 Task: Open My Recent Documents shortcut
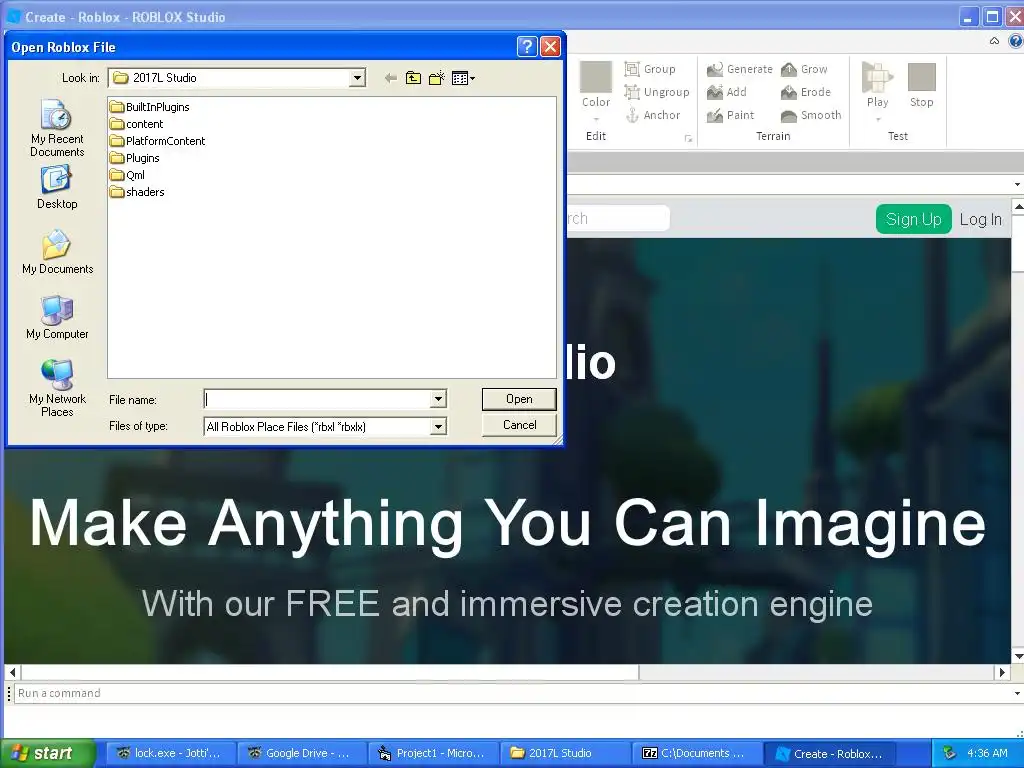point(57,129)
